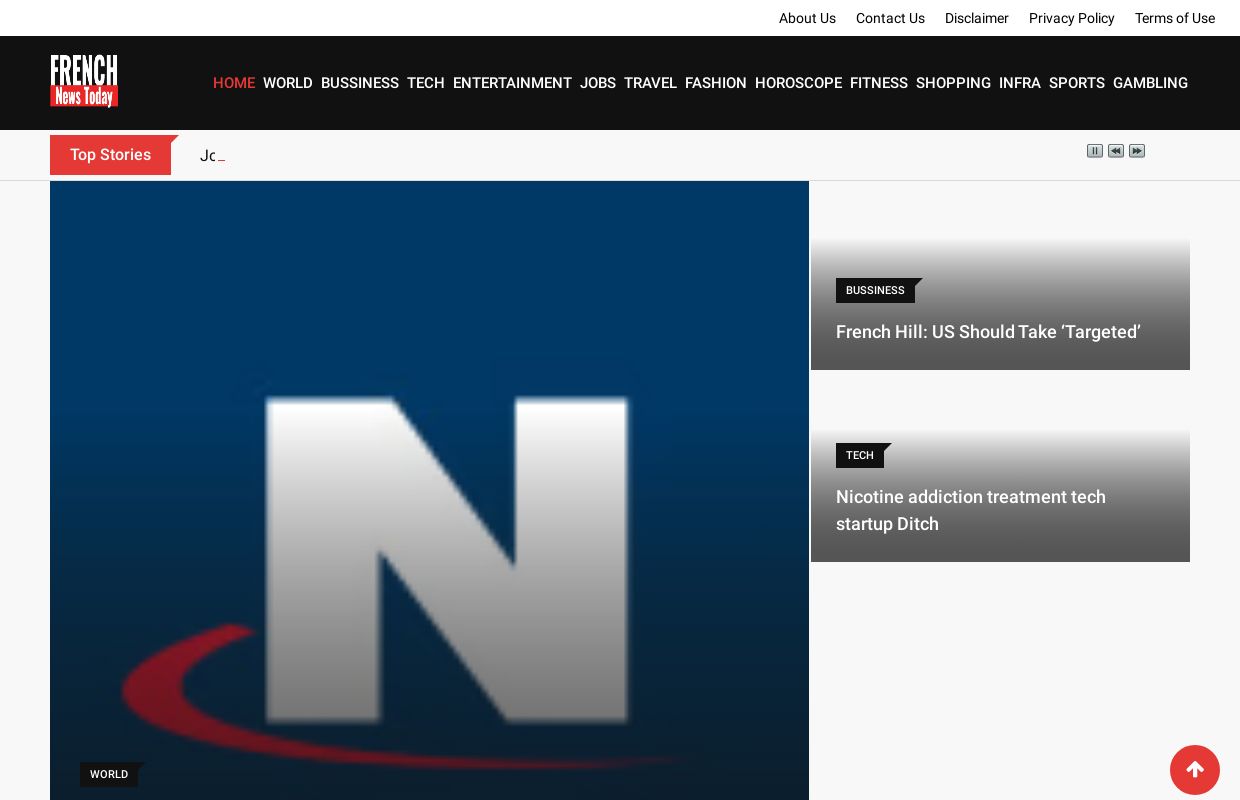The image size is (1240, 800).
Task: Fast-forward to the next ticker headline
Action: [1137, 151]
